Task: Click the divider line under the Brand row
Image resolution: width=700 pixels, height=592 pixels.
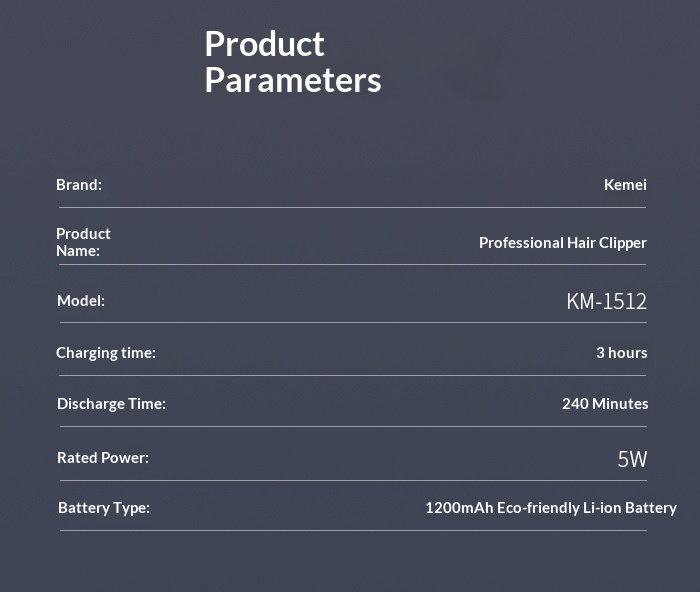Action: [352, 208]
